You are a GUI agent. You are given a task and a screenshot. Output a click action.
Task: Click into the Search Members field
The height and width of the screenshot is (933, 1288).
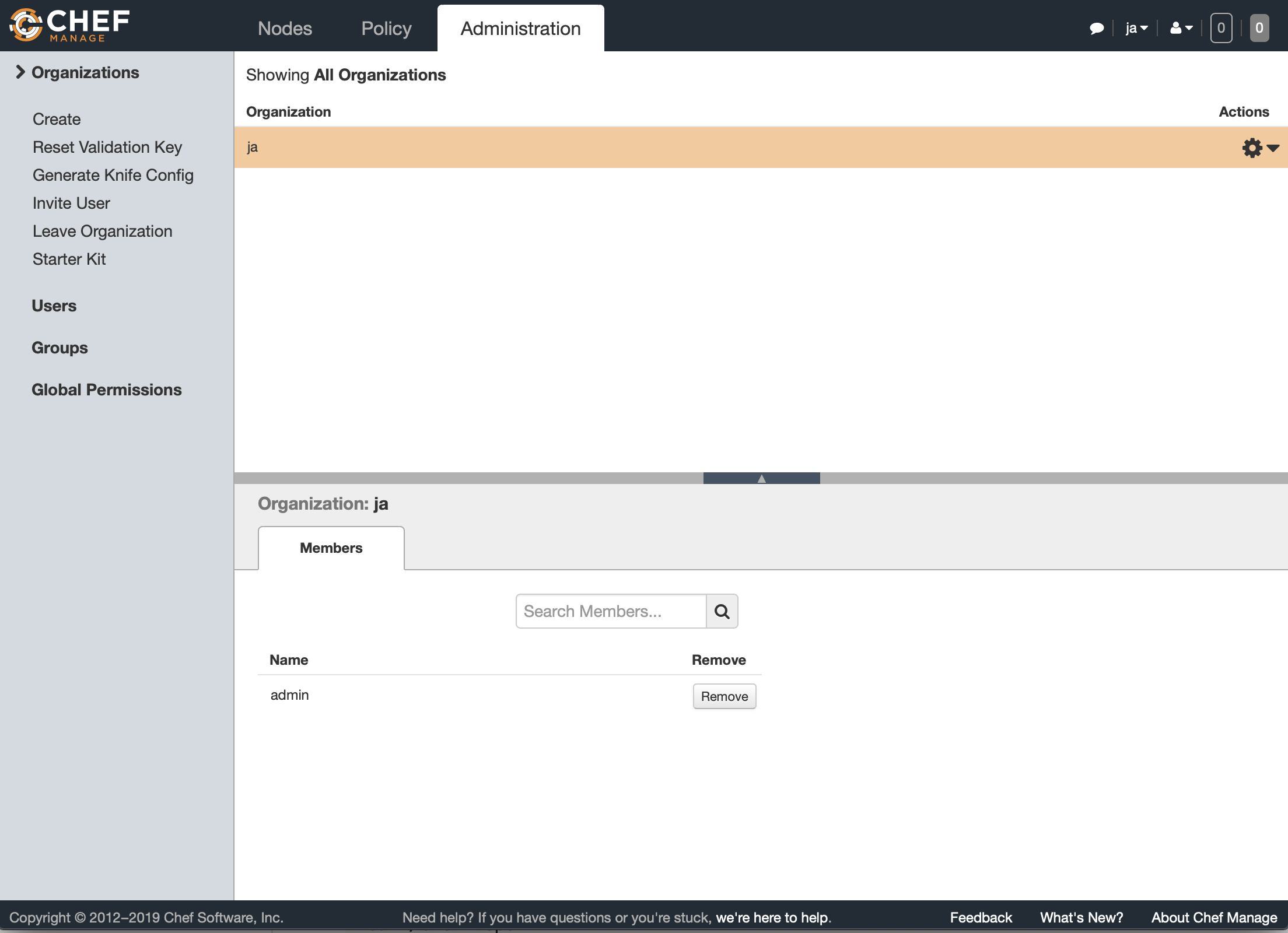611,611
